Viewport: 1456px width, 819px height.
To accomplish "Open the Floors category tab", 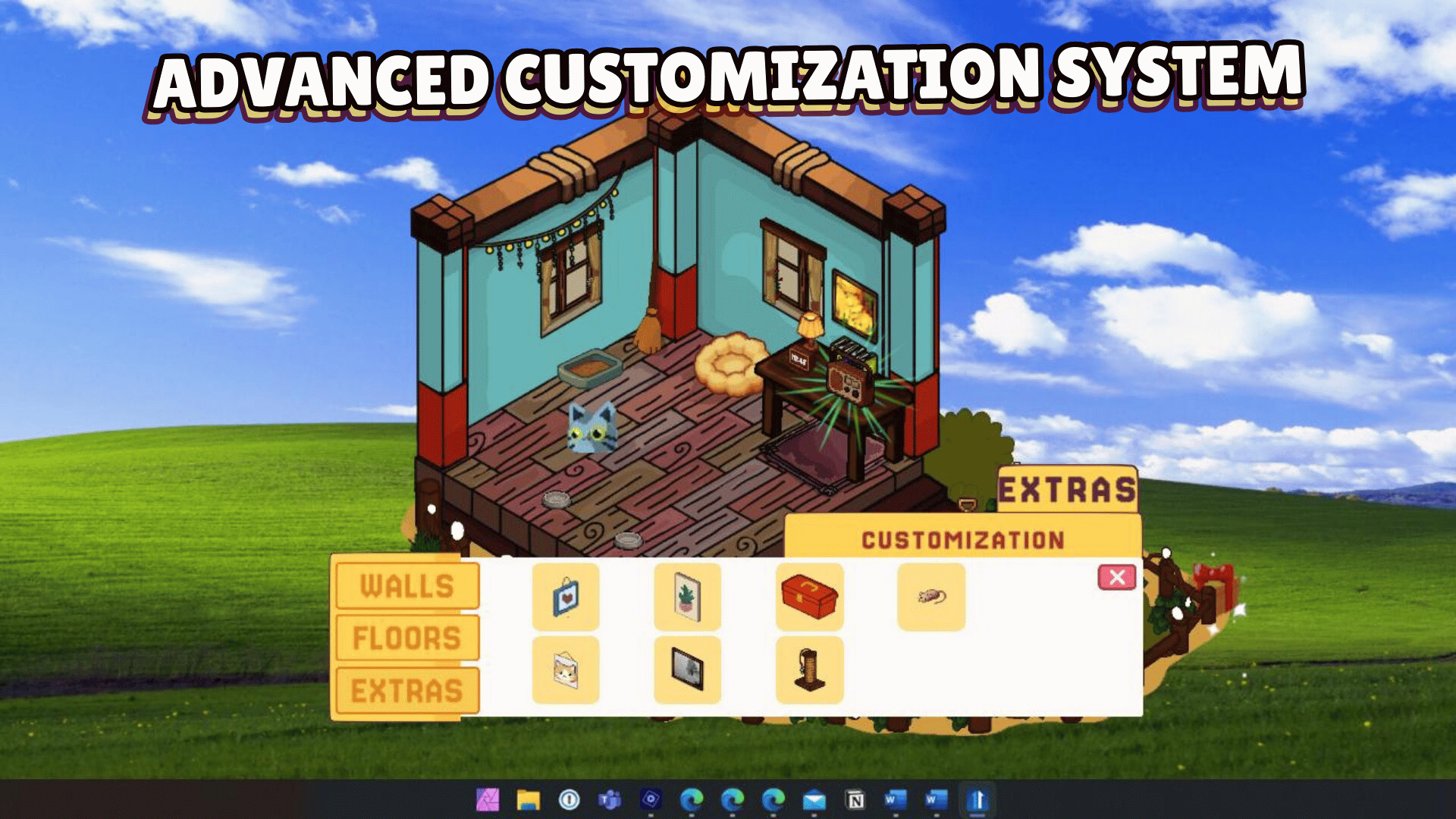I will click(x=406, y=638).
